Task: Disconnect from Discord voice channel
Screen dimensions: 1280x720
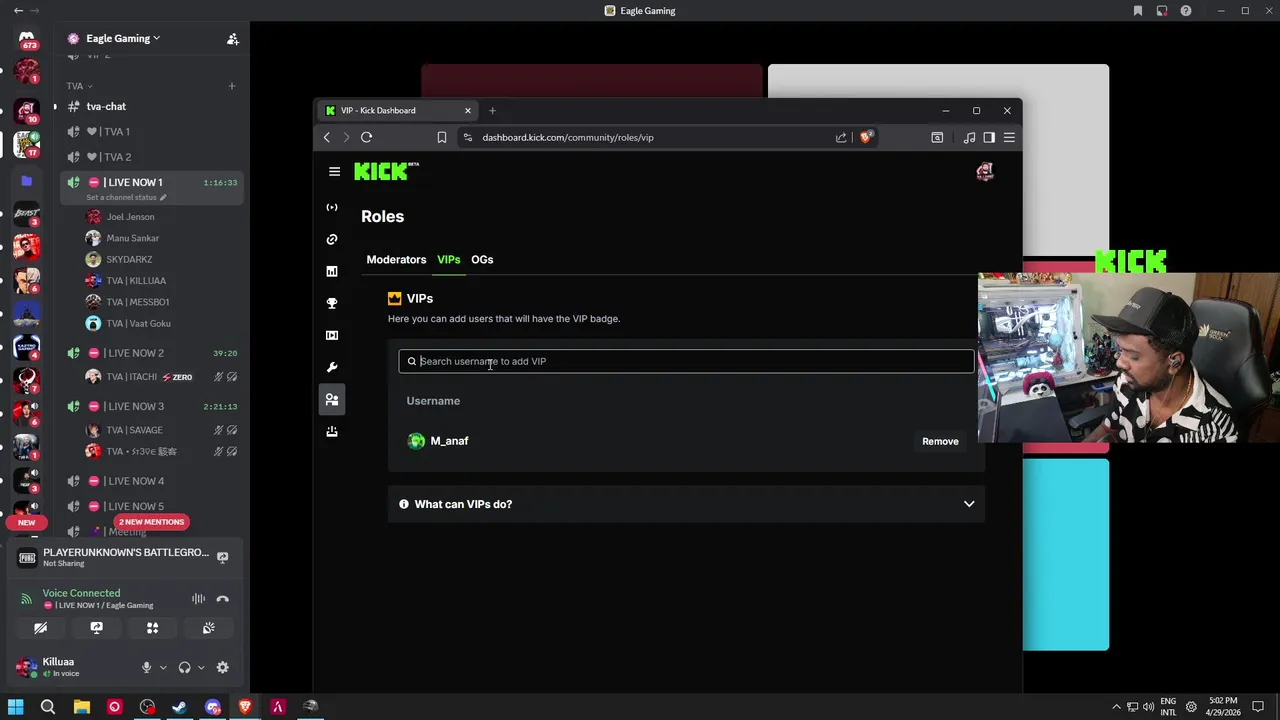Action: click(223, 599)
